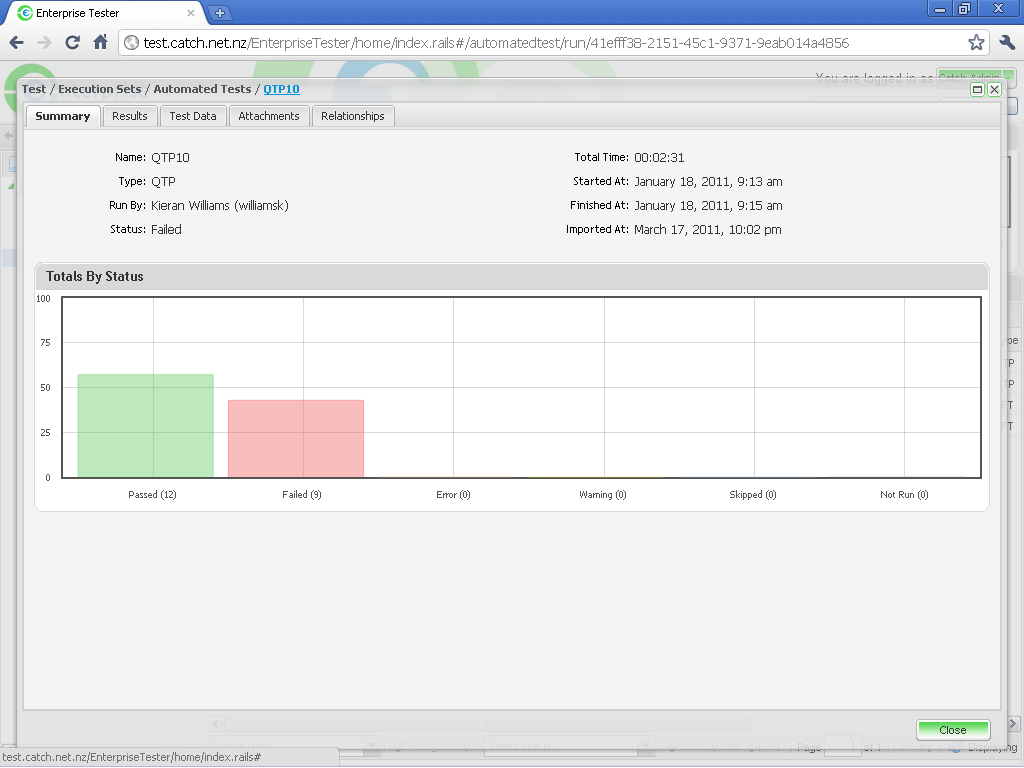View the Relationships tab
This screenshot has width=1024, height=768.
point(353,116)
